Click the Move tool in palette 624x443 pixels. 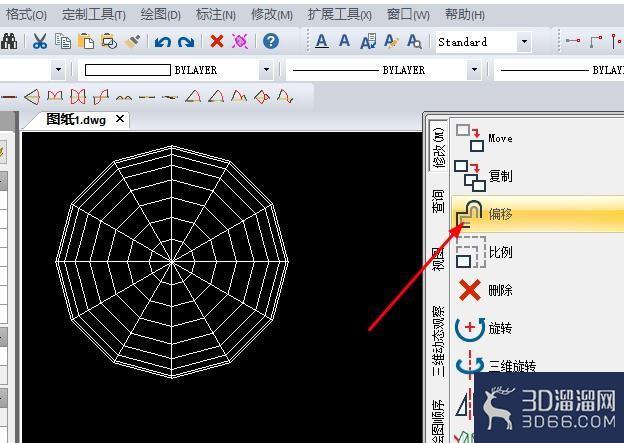[537, 138]
